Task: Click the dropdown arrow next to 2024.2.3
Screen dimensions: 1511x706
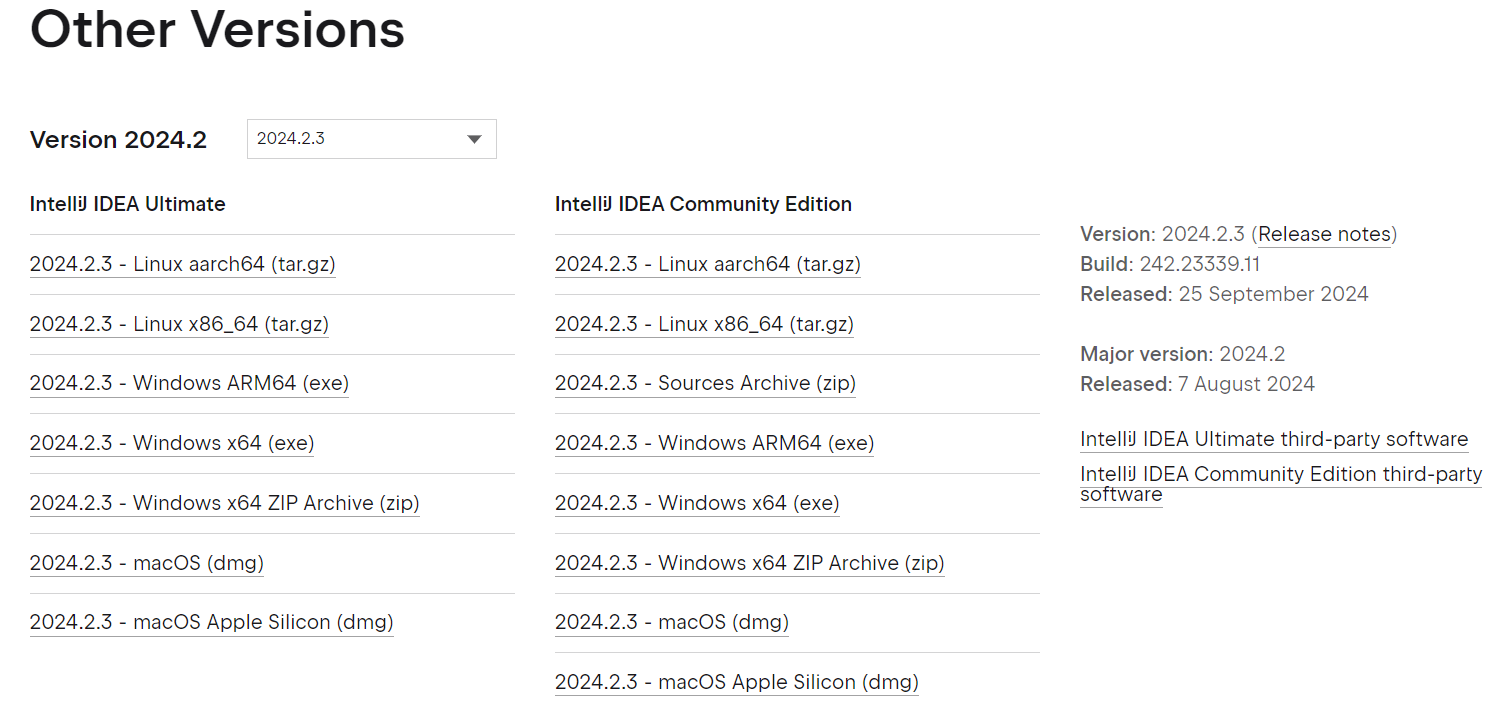Action: click(x=475, y=139)
